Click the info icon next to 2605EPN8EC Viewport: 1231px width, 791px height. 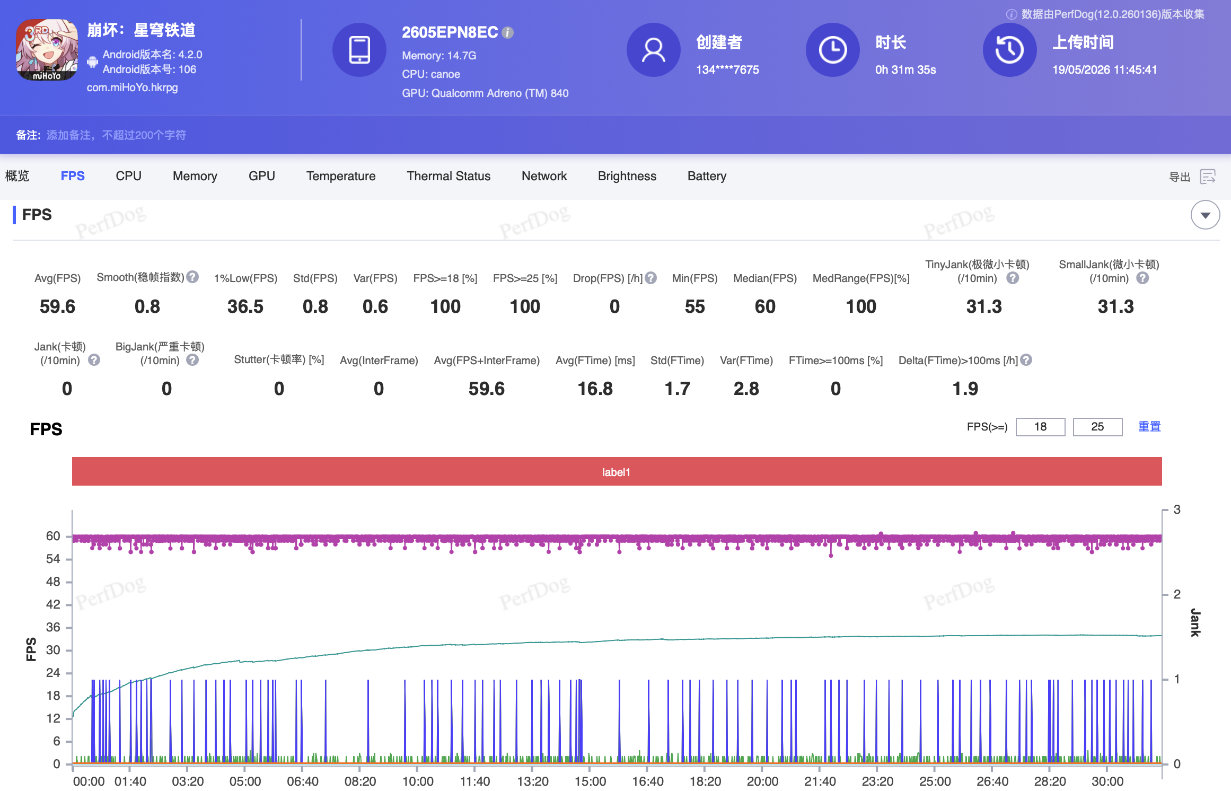[x=508, y=33]
